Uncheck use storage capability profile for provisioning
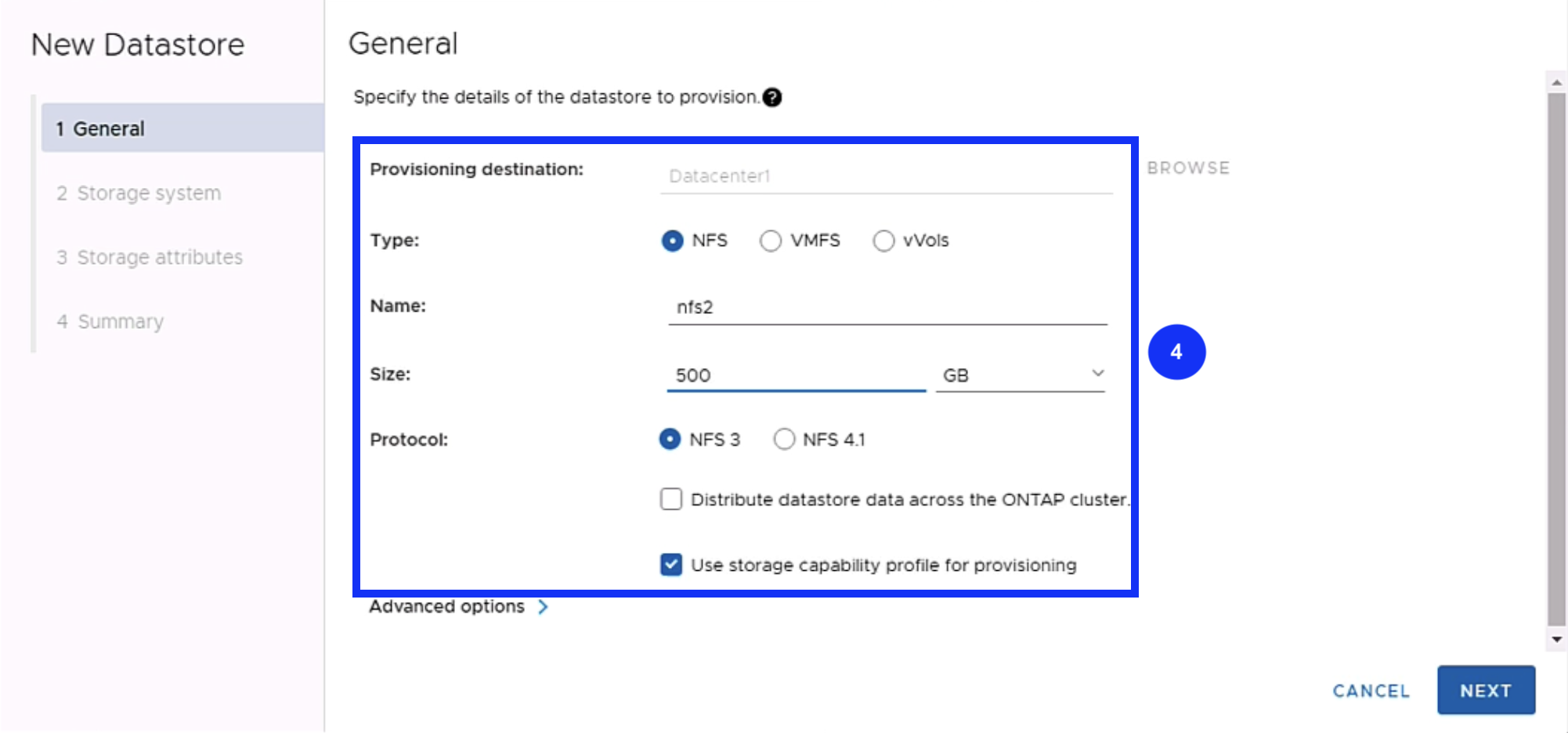This screenshot has width=1568, height=733. pos(671,565)
